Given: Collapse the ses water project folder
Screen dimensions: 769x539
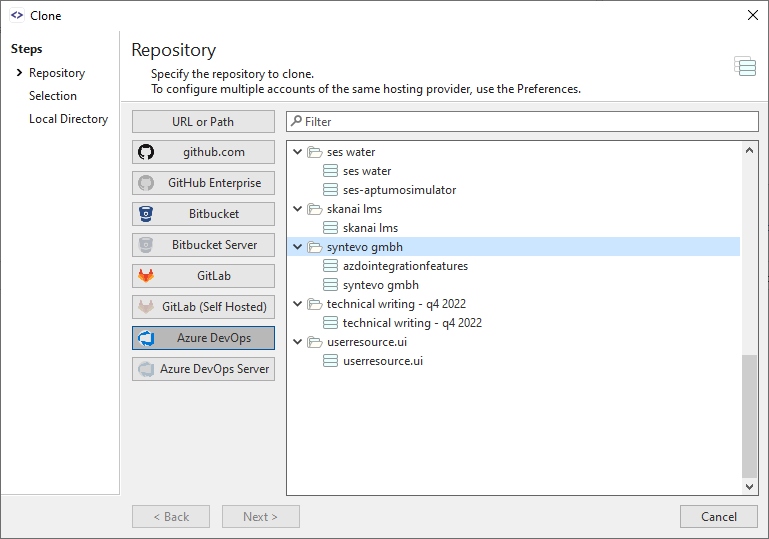Looking at the screenshot, I should pos(297,152).
